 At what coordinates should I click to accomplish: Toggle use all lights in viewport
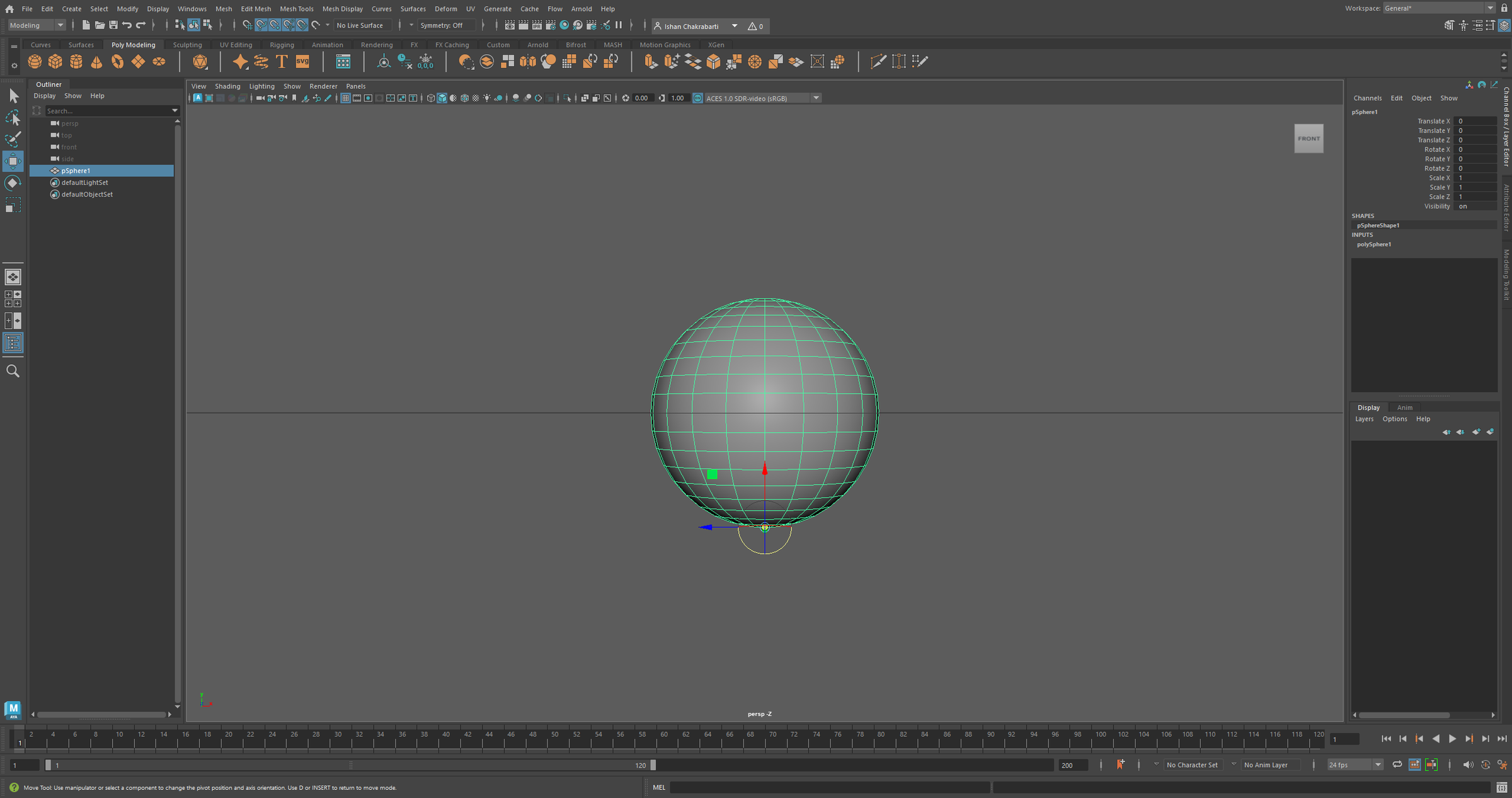pyautogui.click(x=487, y=98)
